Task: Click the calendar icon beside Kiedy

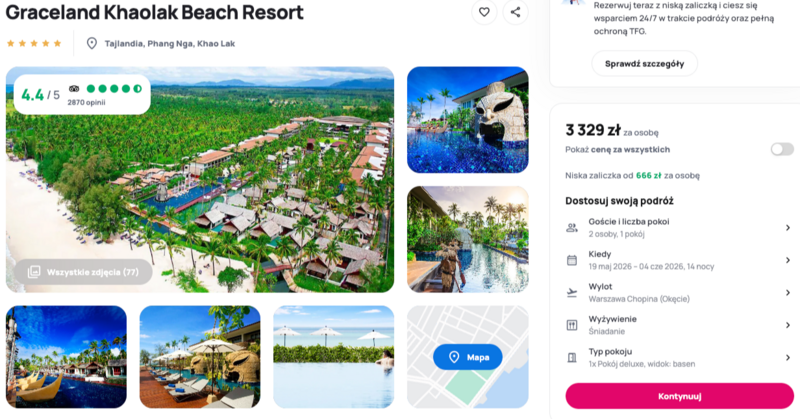Action: tap(572, 260)
